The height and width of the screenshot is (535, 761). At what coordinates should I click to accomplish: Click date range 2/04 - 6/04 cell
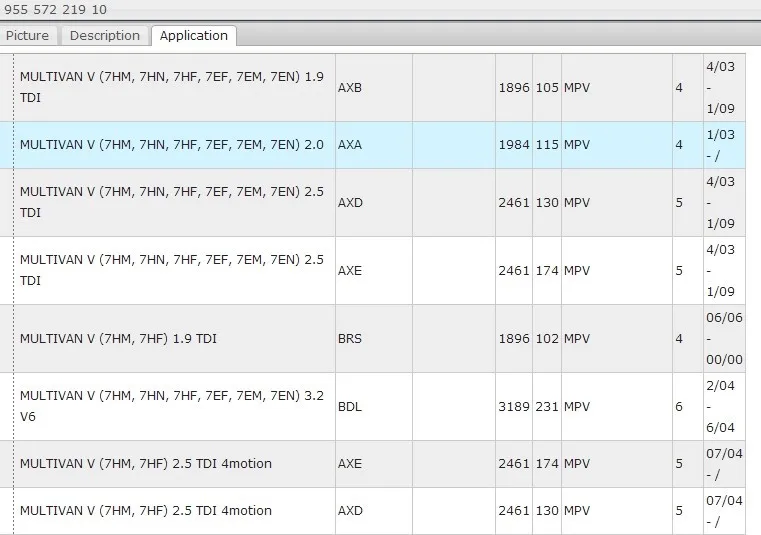[724, 407]
